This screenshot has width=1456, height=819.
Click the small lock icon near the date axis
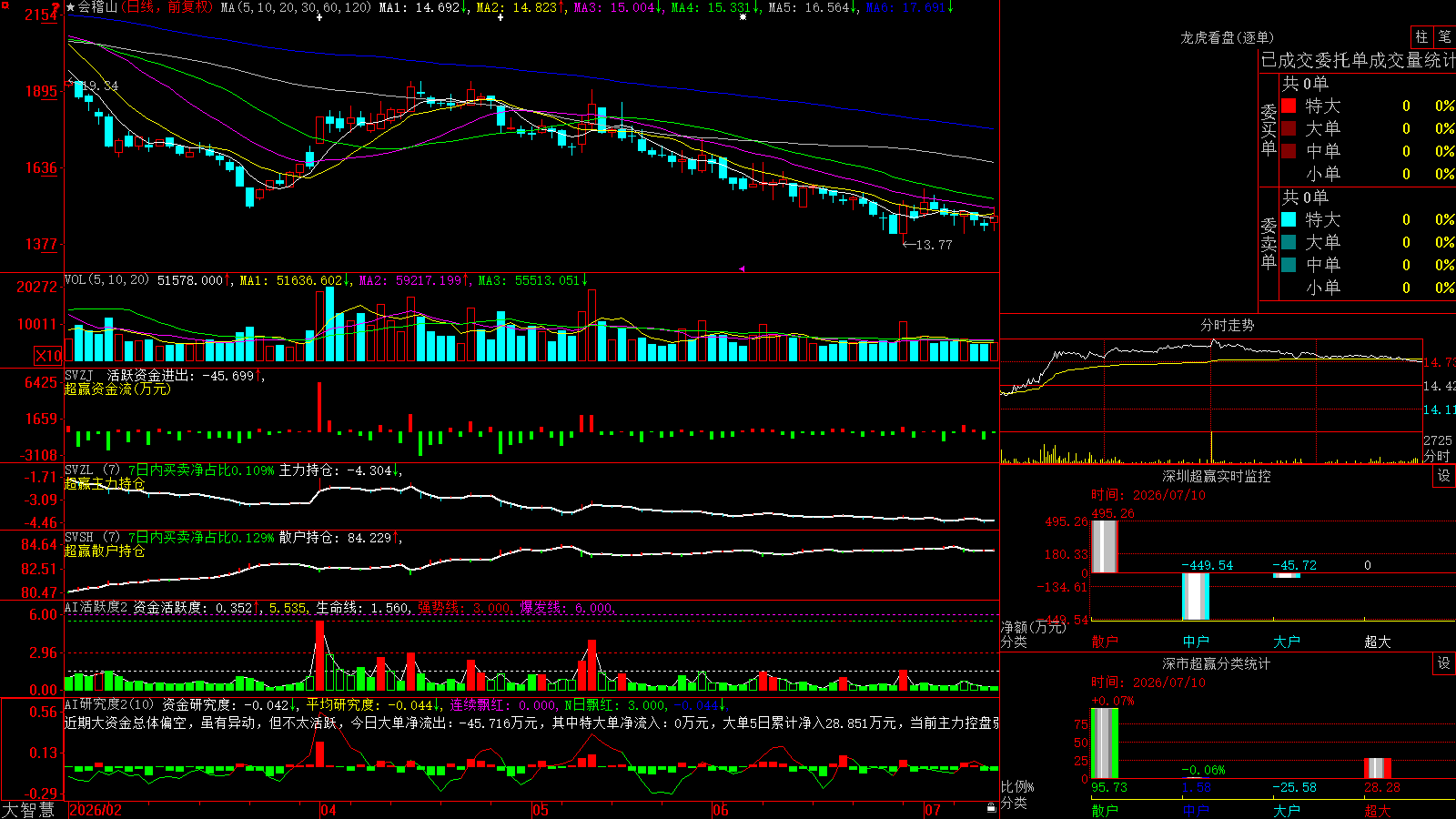click(x=991, y=808)
